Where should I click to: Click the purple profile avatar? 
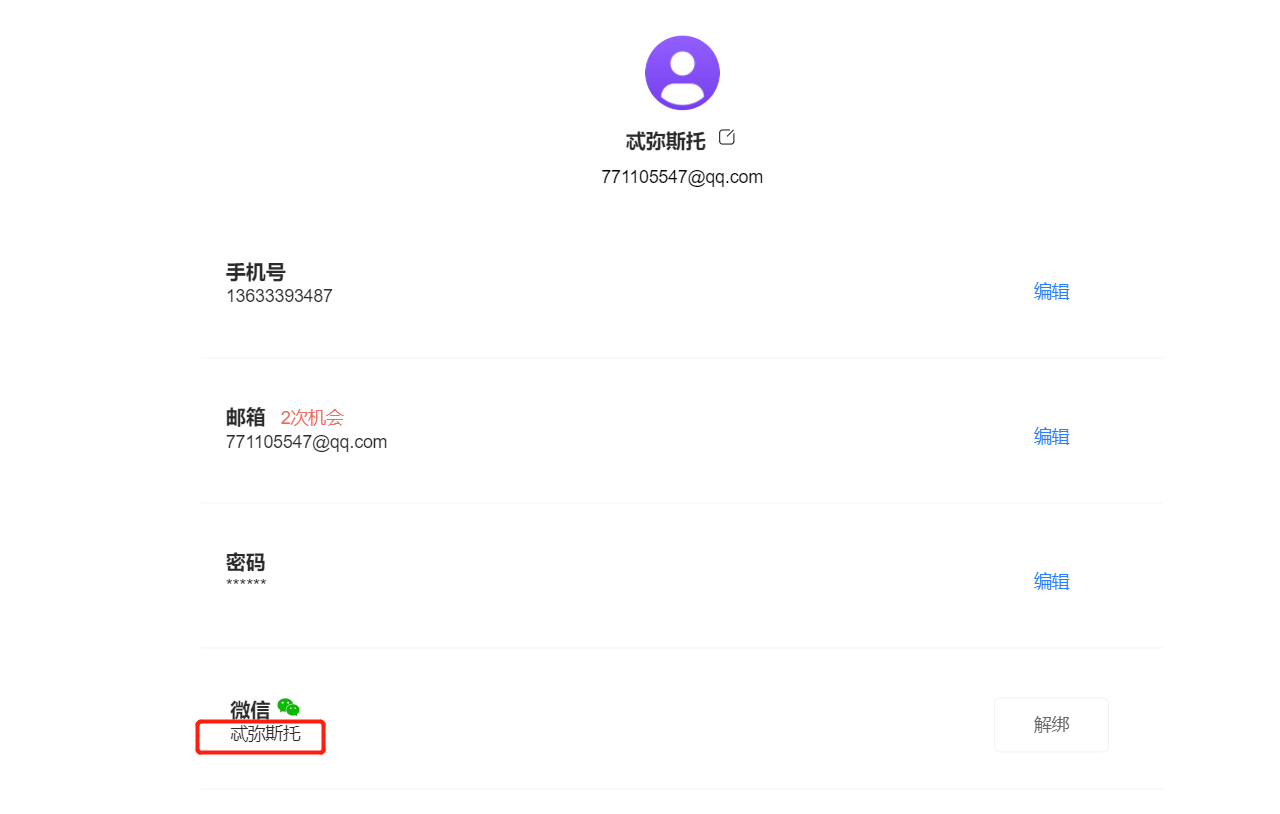[682, 73]
